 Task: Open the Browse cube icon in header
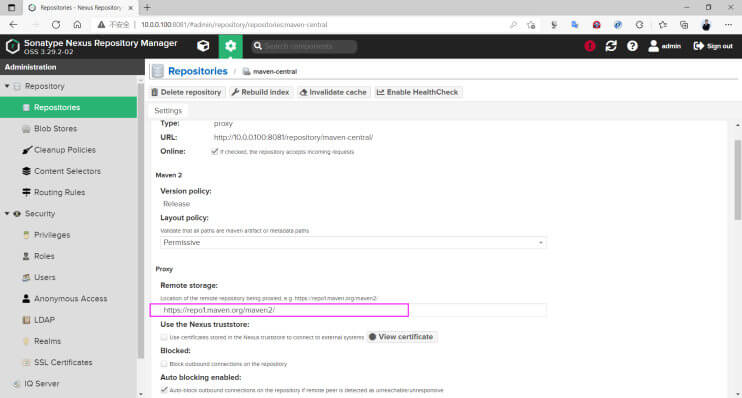[x=203, y=46]
